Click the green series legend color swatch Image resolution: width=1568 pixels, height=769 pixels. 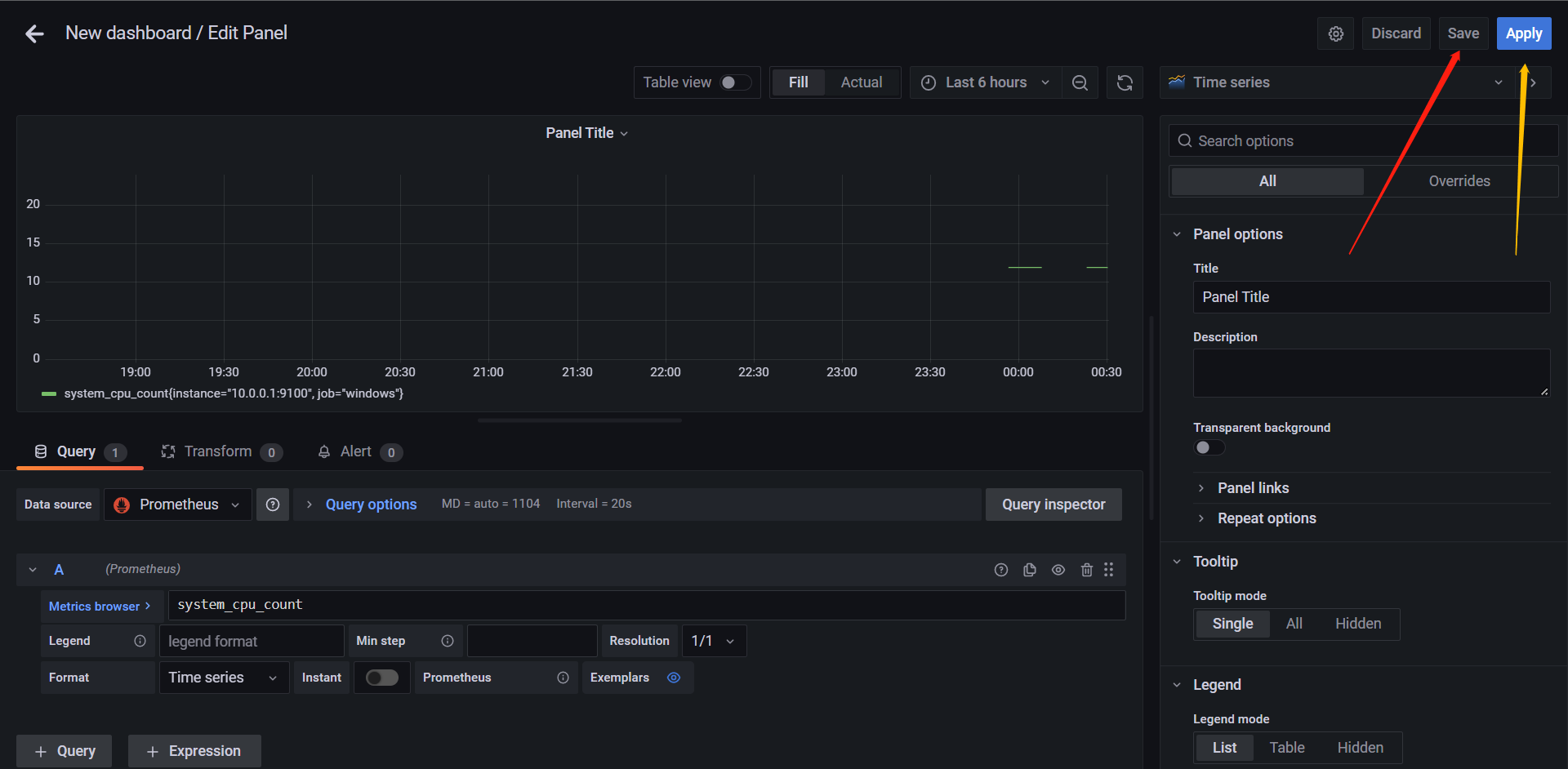pos(49,394)
